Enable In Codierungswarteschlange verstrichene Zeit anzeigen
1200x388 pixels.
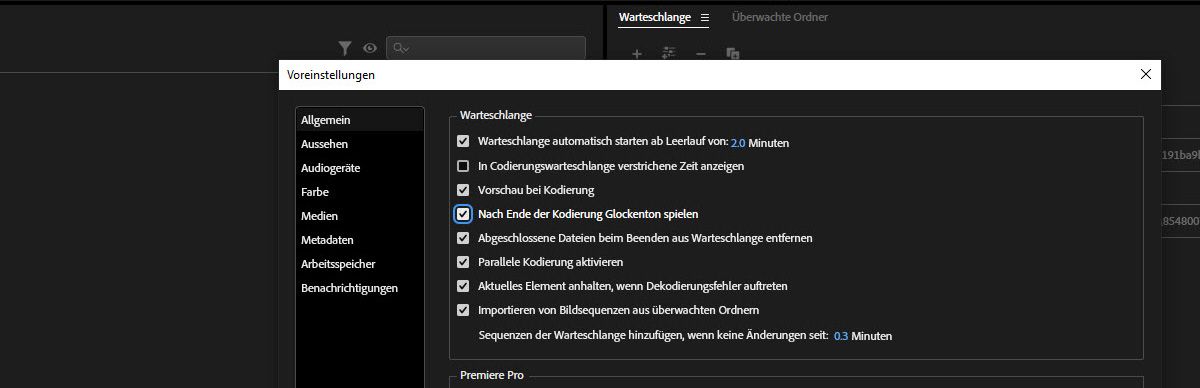tap(463, 166)
